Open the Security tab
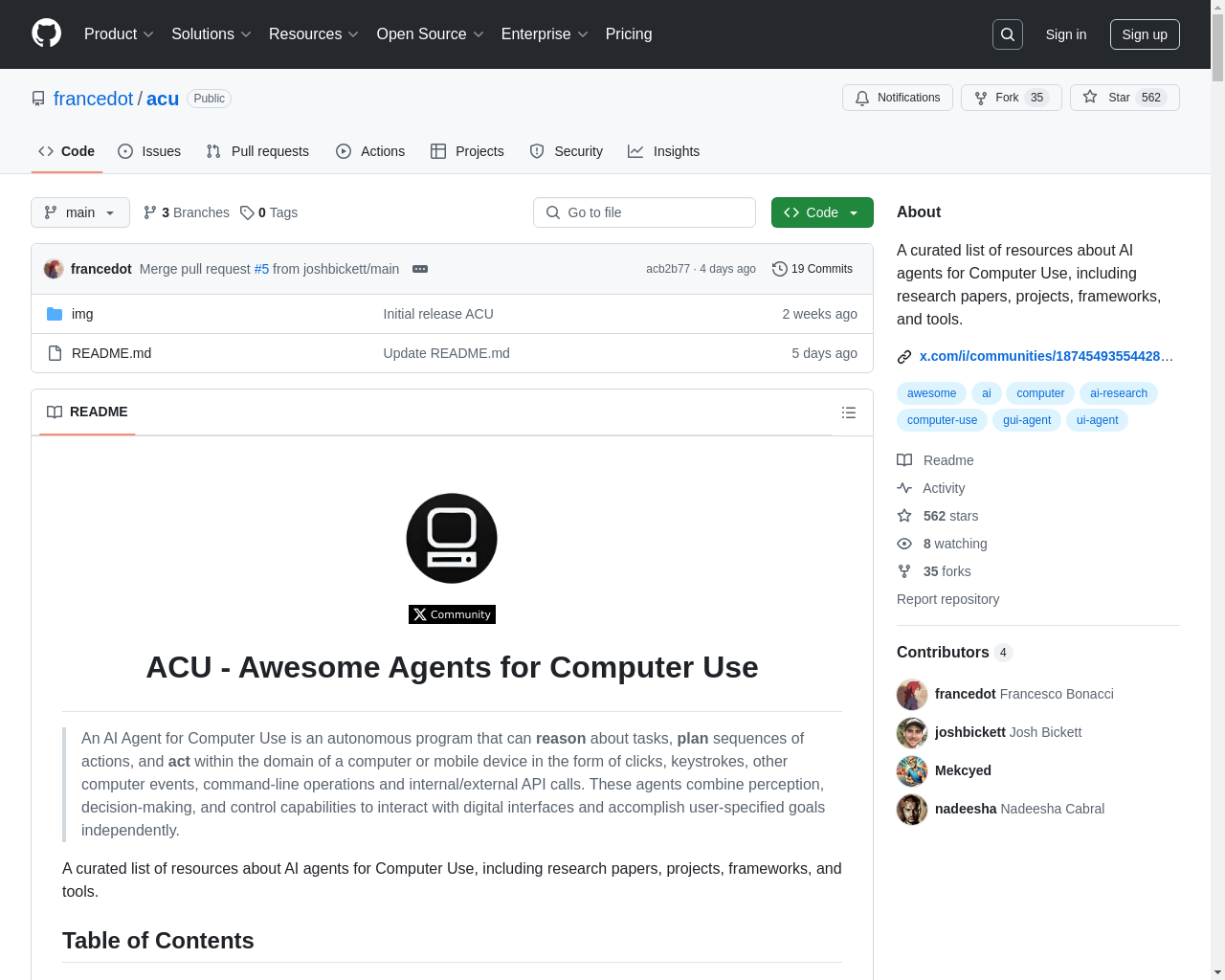This screenshot has width=1225, height=980. tap(567, 151)
